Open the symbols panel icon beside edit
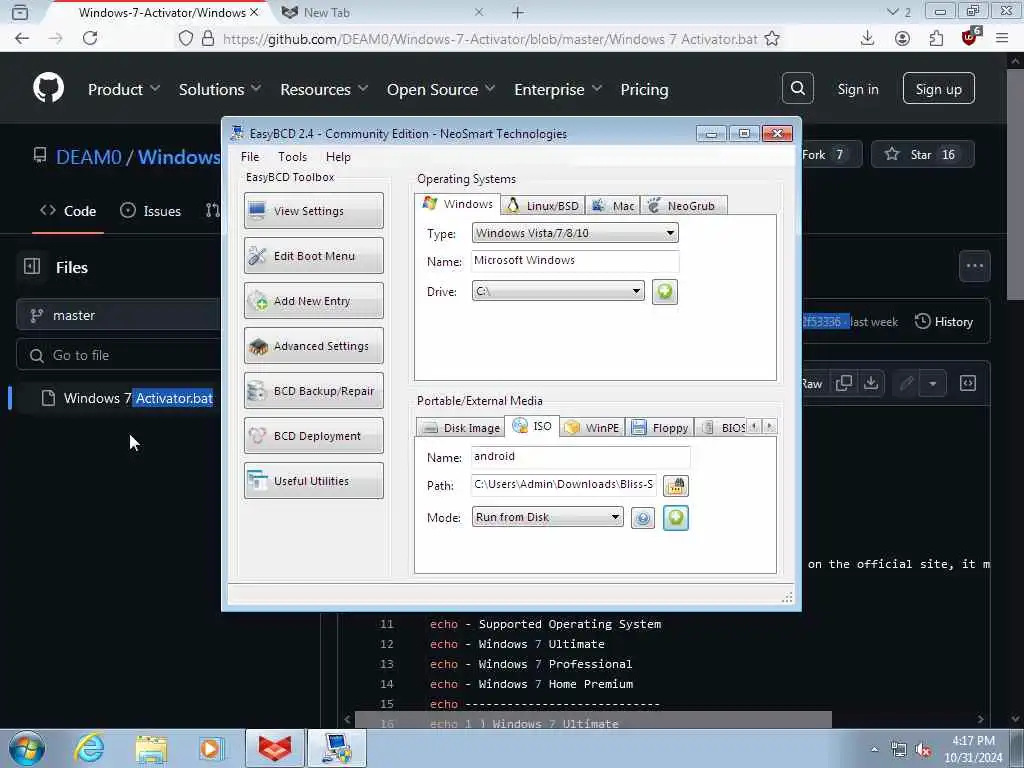 [968, 383]
